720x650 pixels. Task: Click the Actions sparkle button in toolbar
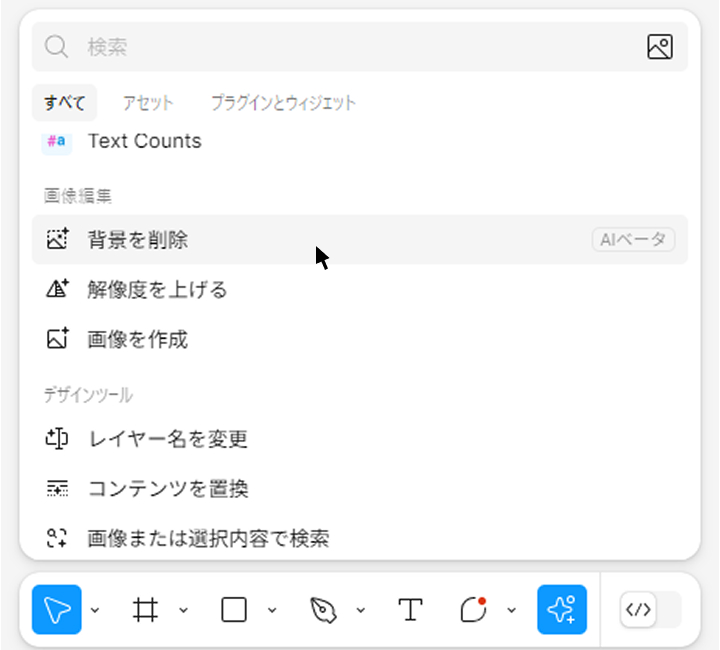coord(562,609)
